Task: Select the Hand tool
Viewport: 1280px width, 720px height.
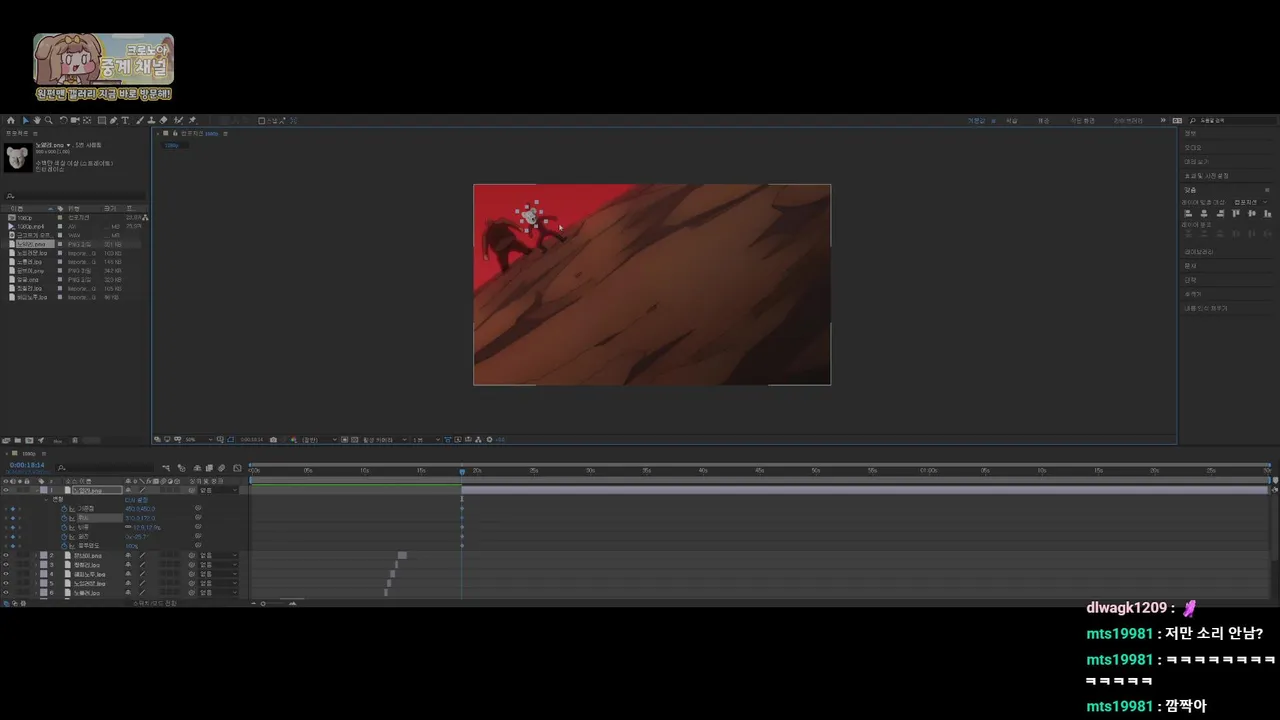Action: tap(37, 120)
